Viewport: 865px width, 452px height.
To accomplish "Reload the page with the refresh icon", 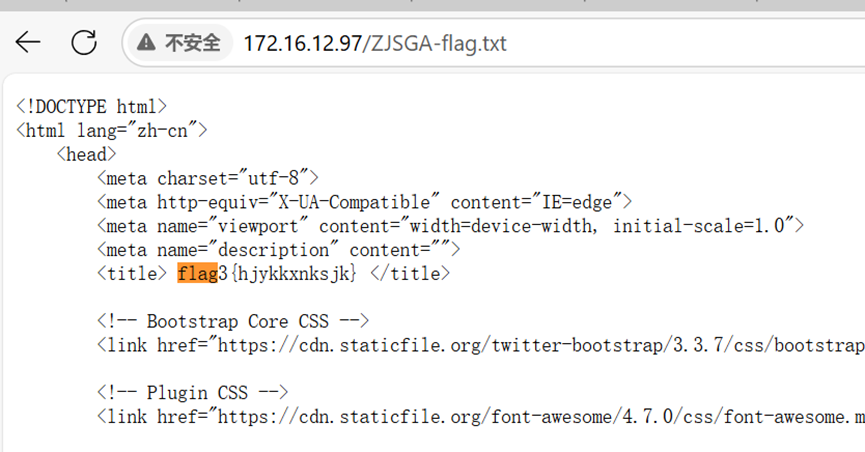I will tap(84, 42).
